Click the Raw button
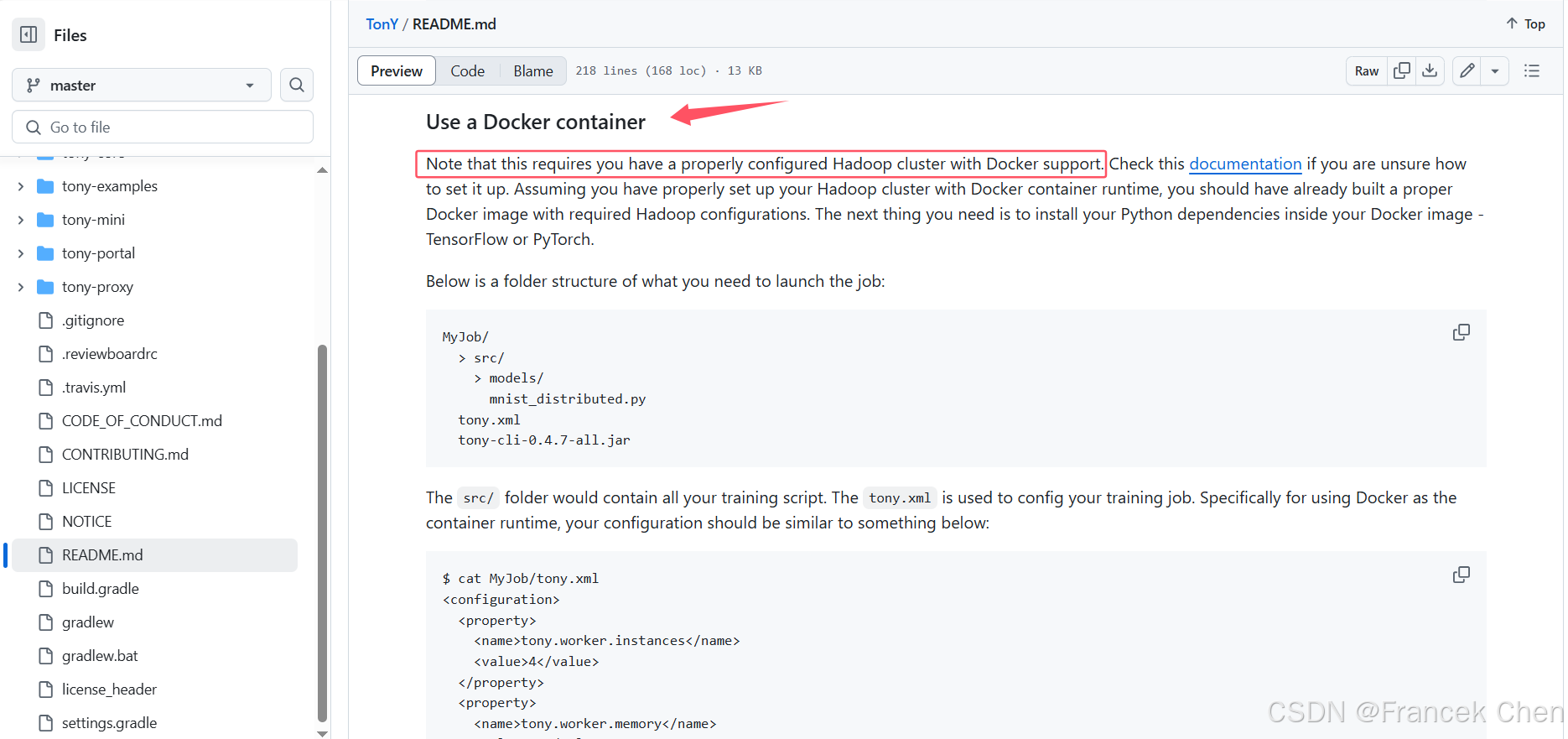The image size is (1568, 739). (1366, 71)
